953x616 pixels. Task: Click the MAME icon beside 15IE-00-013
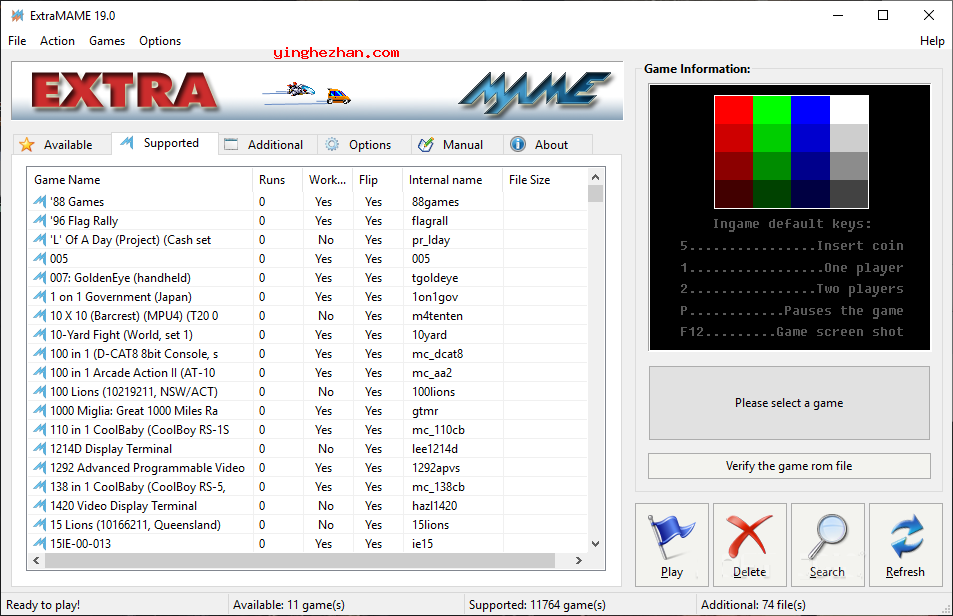40,543
